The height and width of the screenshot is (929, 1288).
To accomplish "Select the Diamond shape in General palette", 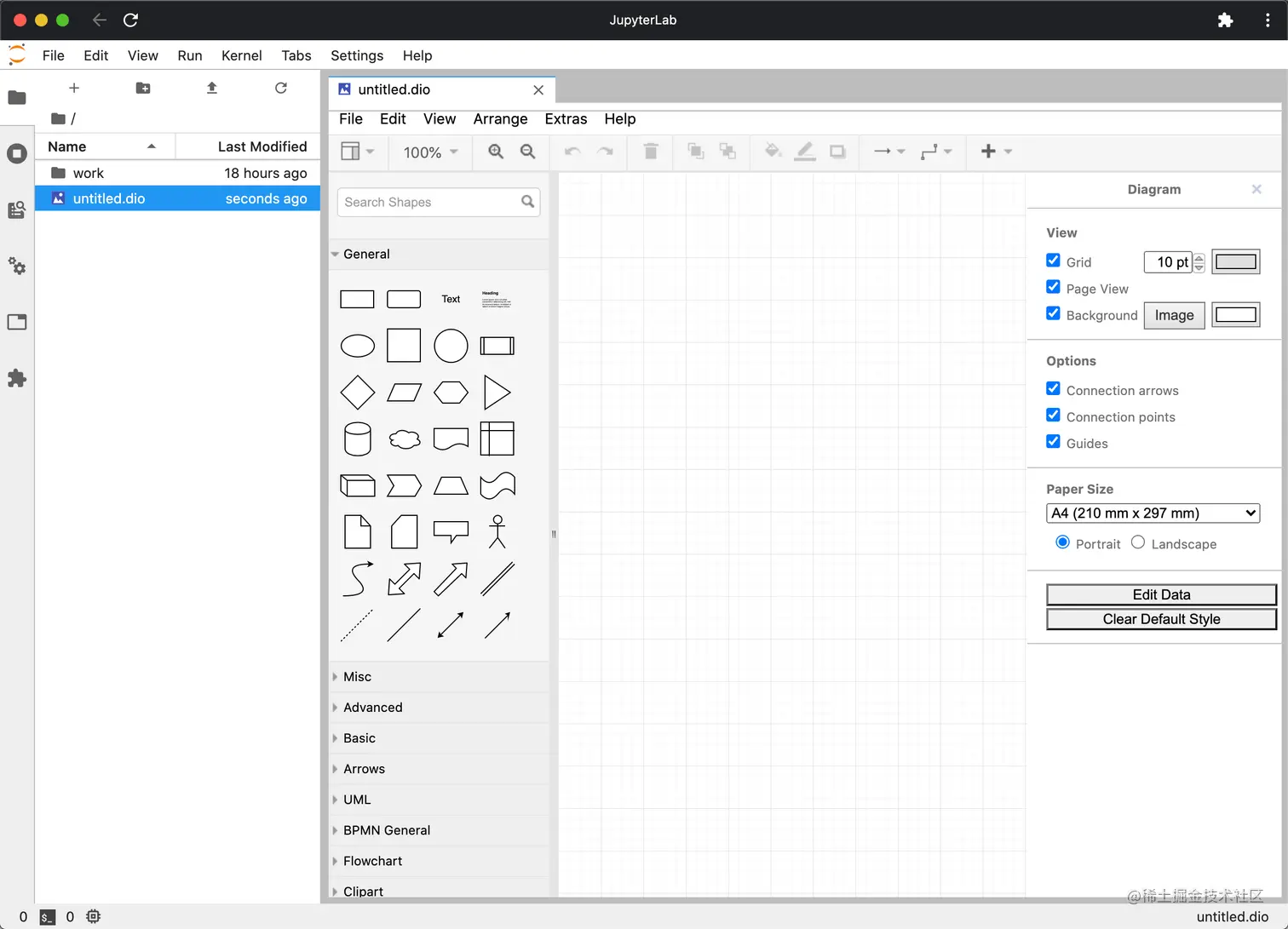I will click(x=357, y=393).
